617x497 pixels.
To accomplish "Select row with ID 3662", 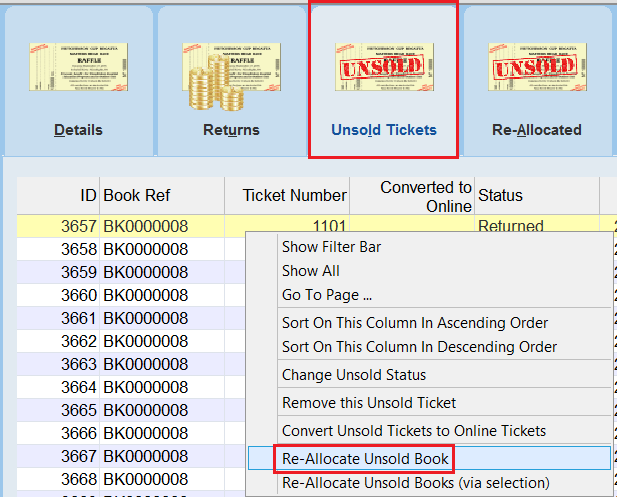I will click(x=131, y=341).
